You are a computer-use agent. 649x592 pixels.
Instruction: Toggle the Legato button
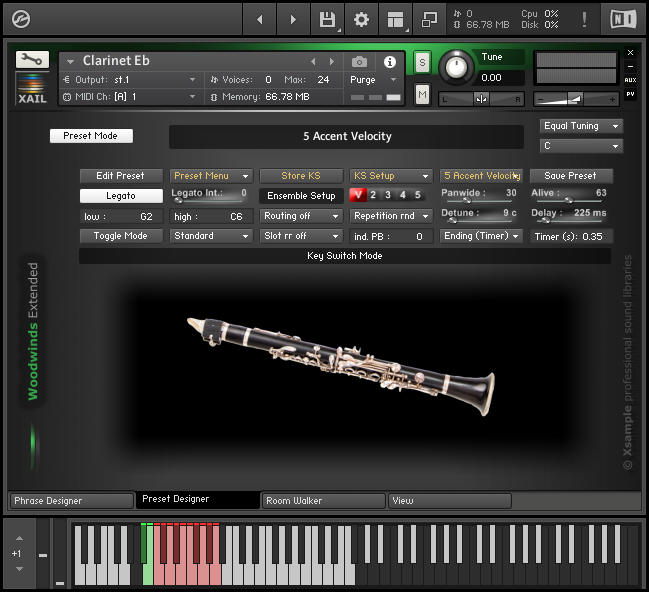121,196
